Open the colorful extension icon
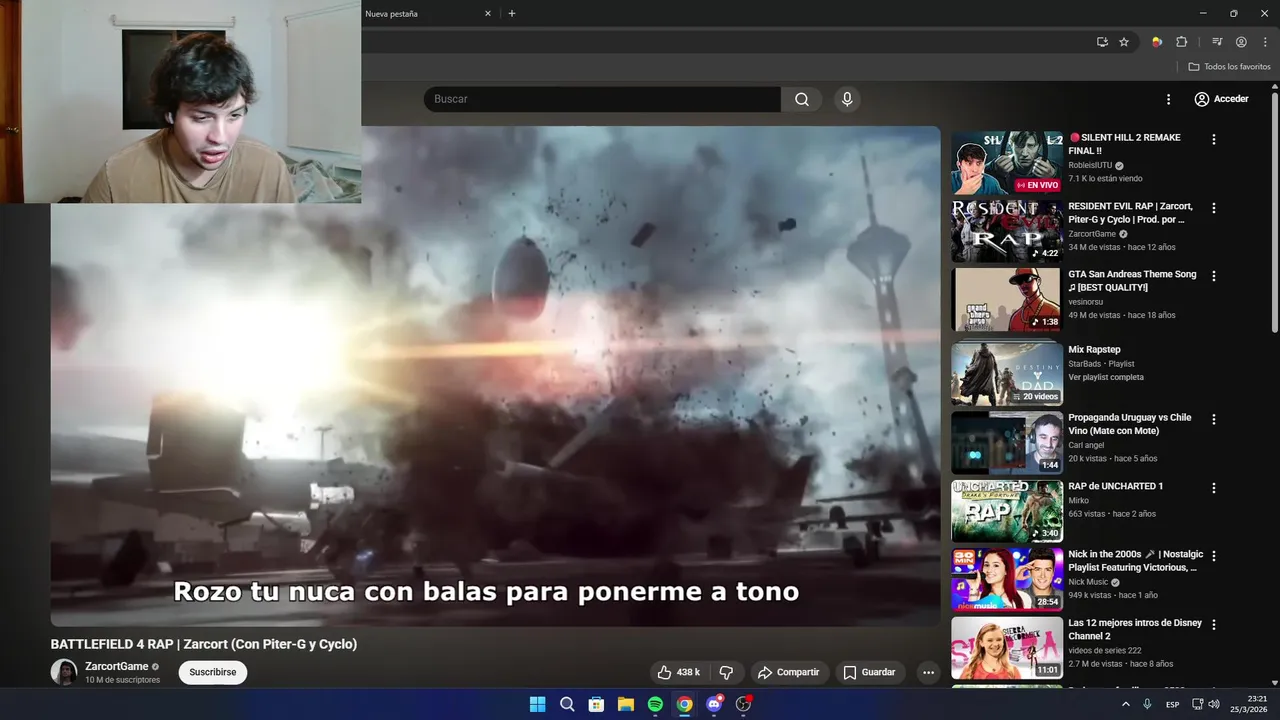The width and height of the screenshot is (1280, 720). point(1157,42)
